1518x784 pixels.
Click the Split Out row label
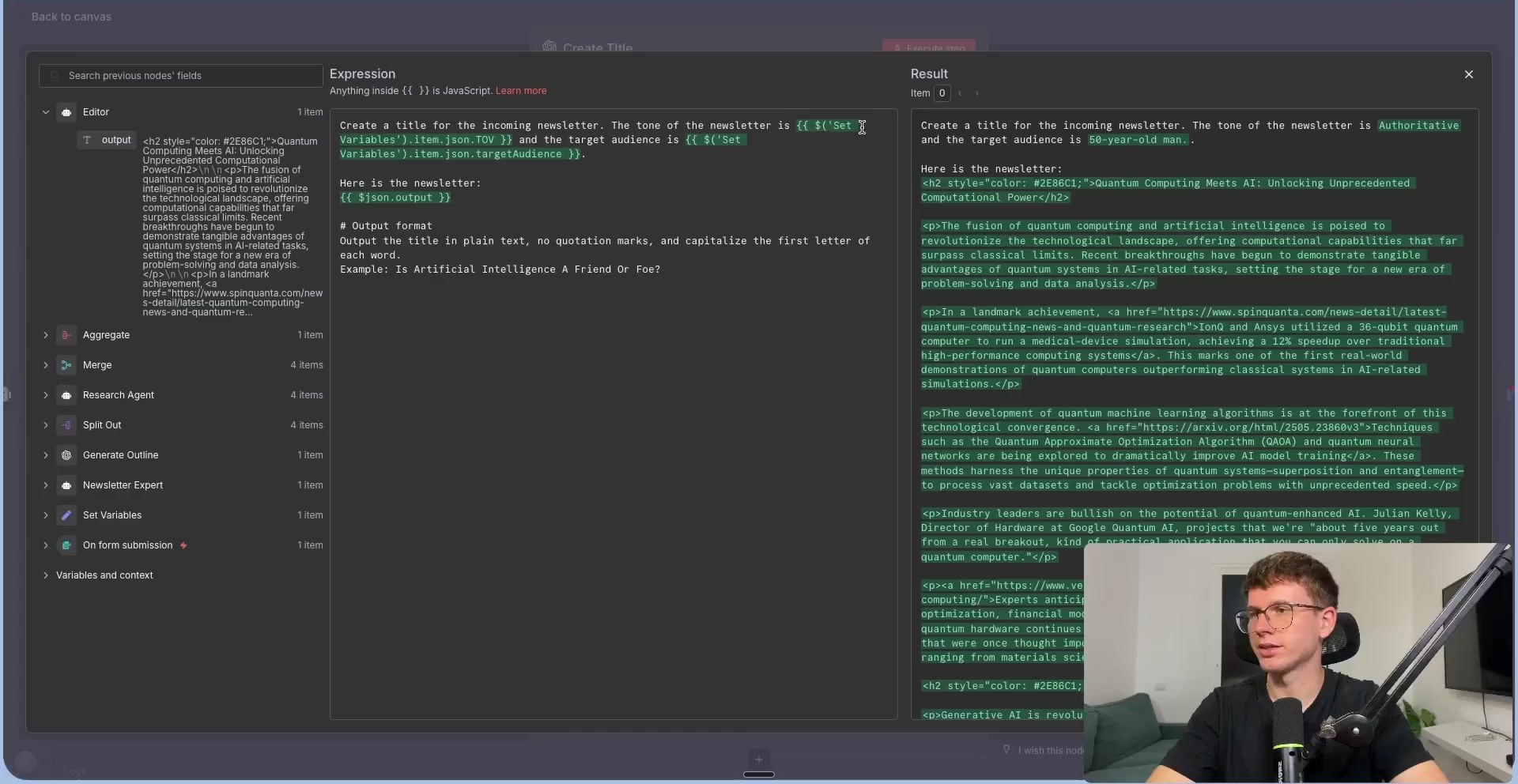tap(102, 425)
